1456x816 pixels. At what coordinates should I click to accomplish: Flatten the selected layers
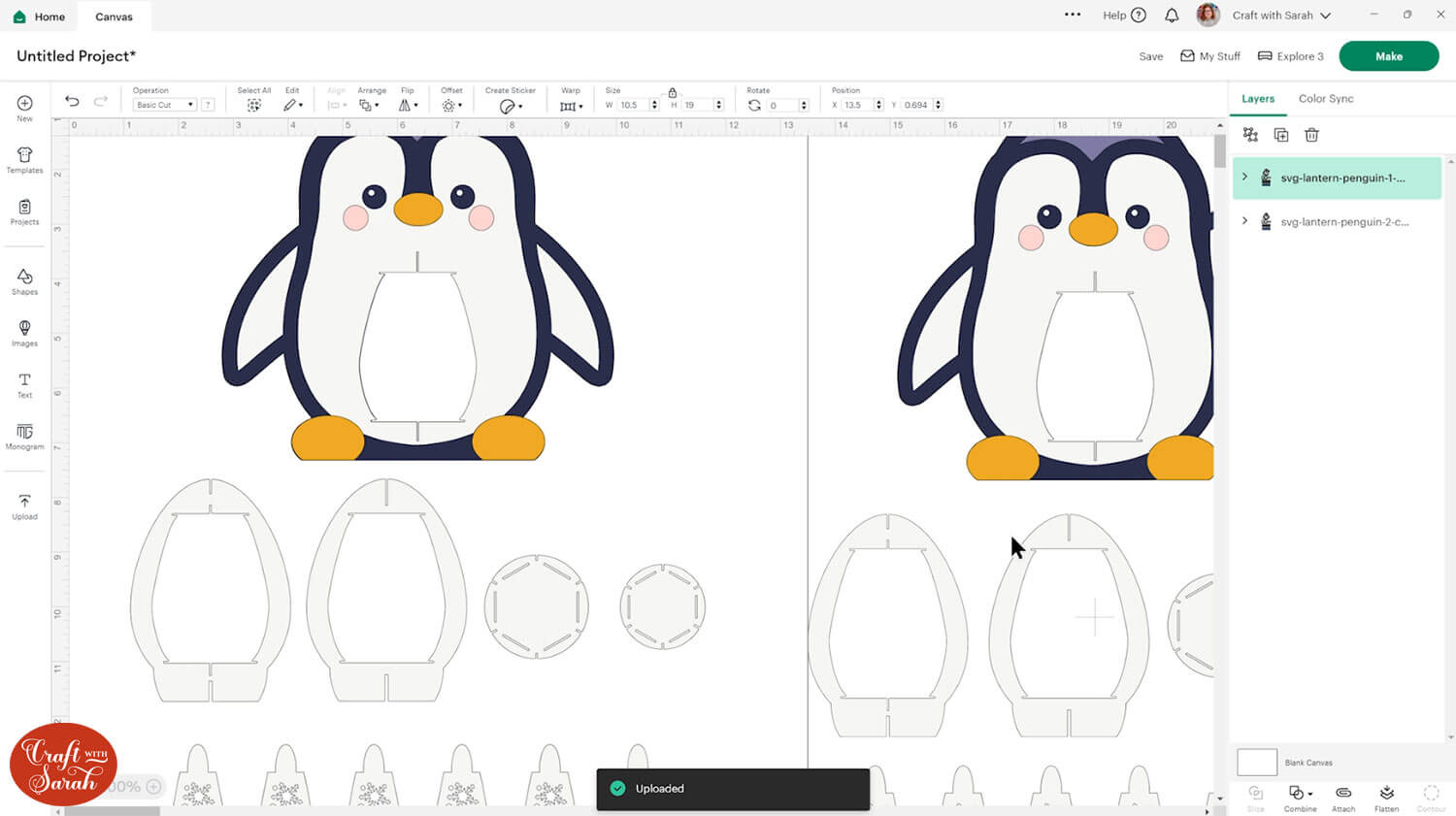1386,795
